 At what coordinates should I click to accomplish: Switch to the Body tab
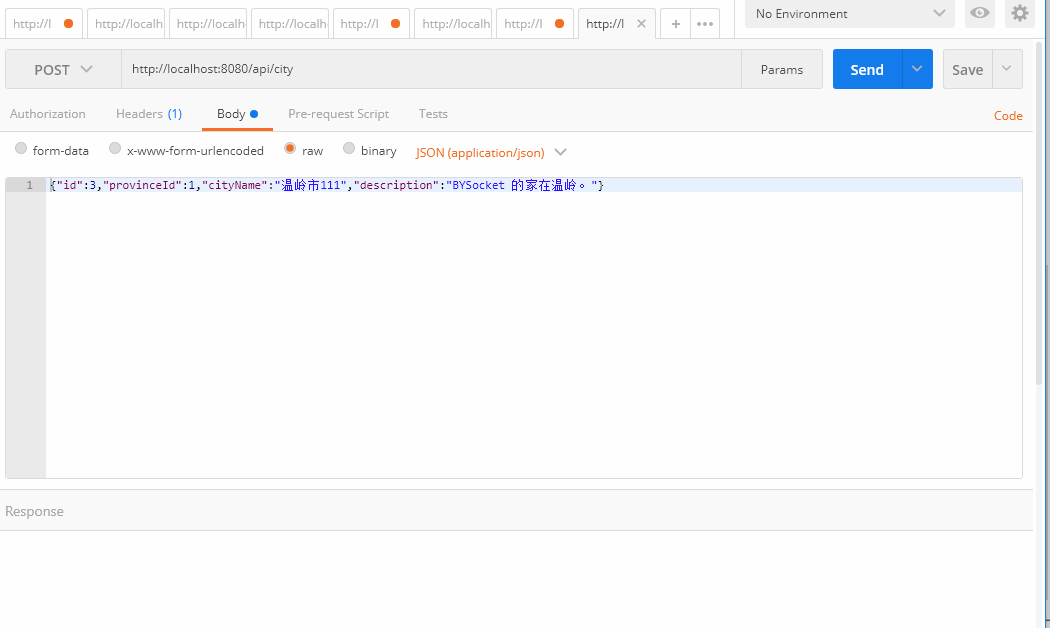(x=237, y=114)
